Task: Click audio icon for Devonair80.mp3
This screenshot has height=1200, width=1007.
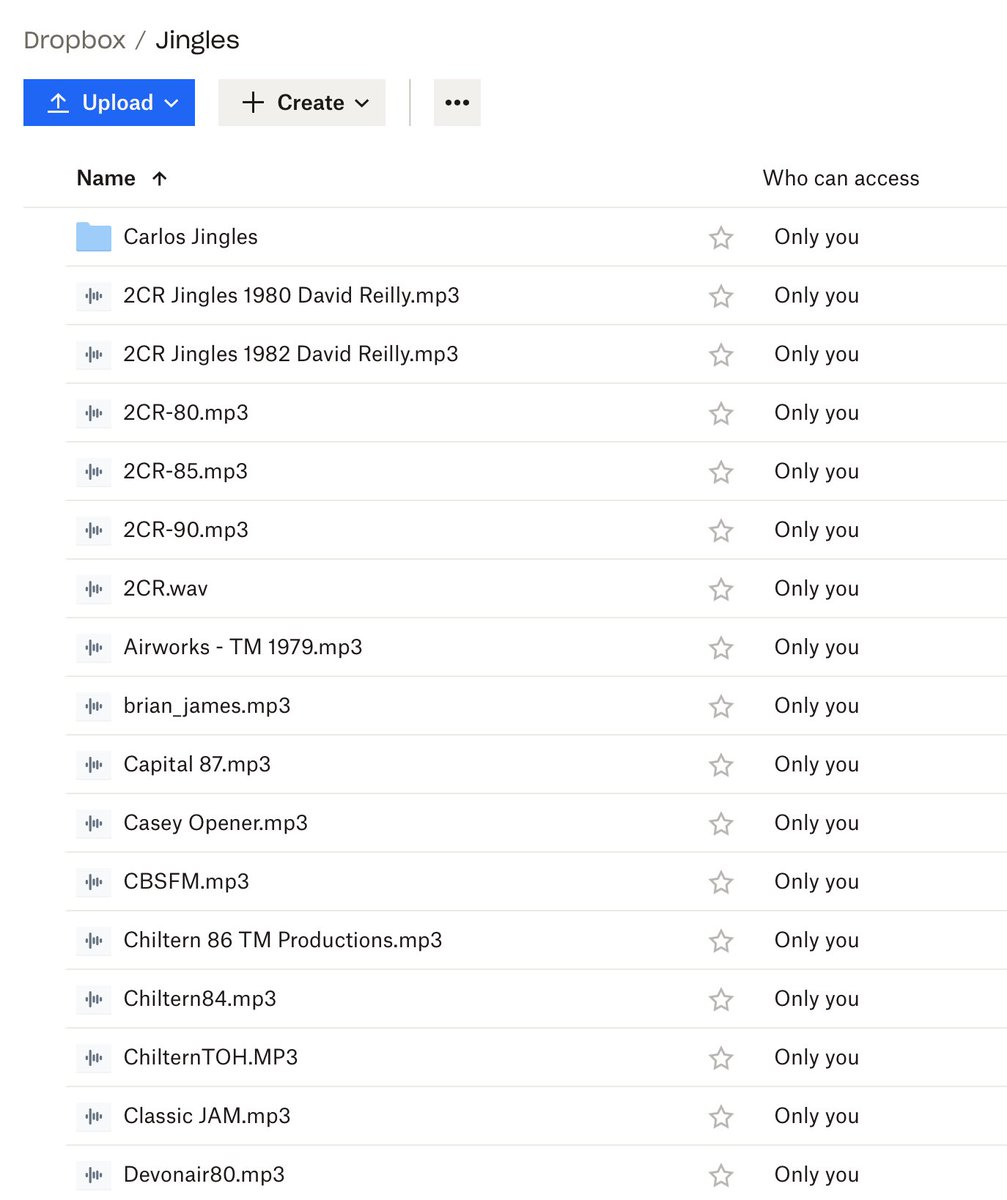Action: click(x=94, y=1175)
